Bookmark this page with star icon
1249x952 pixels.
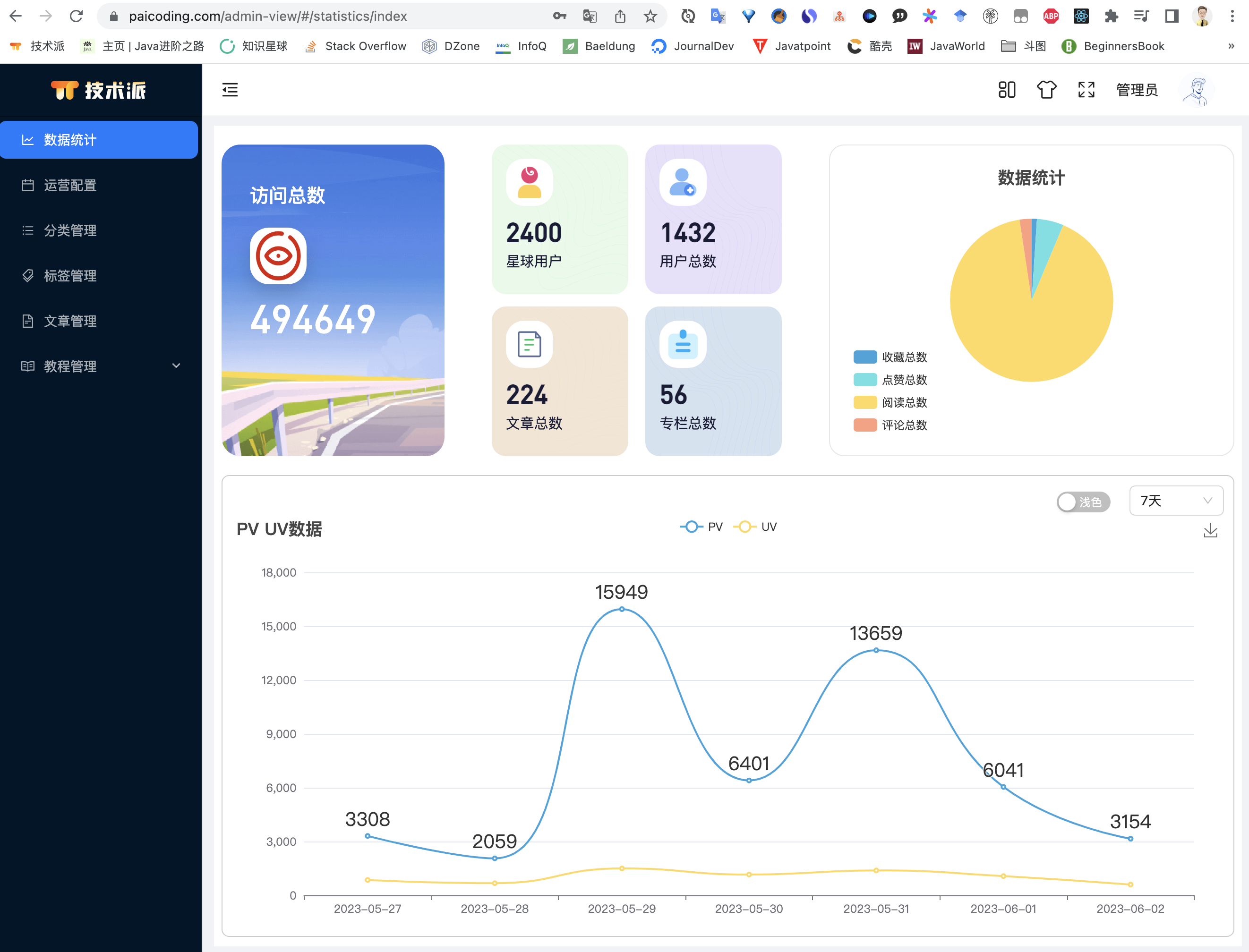point(650,17)
